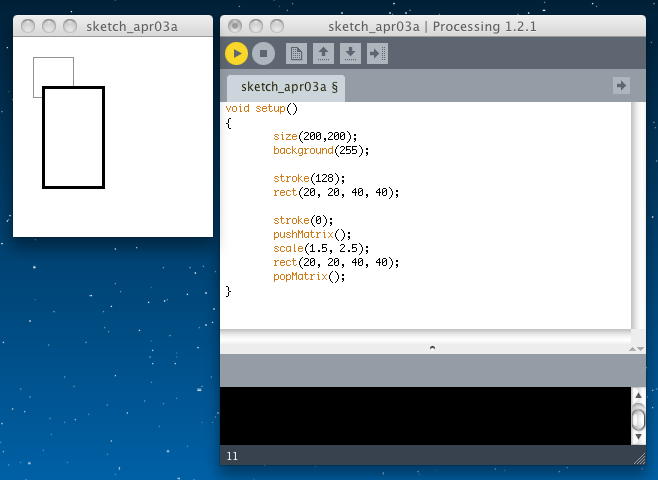Click the Export applet icon

[377, 54]
